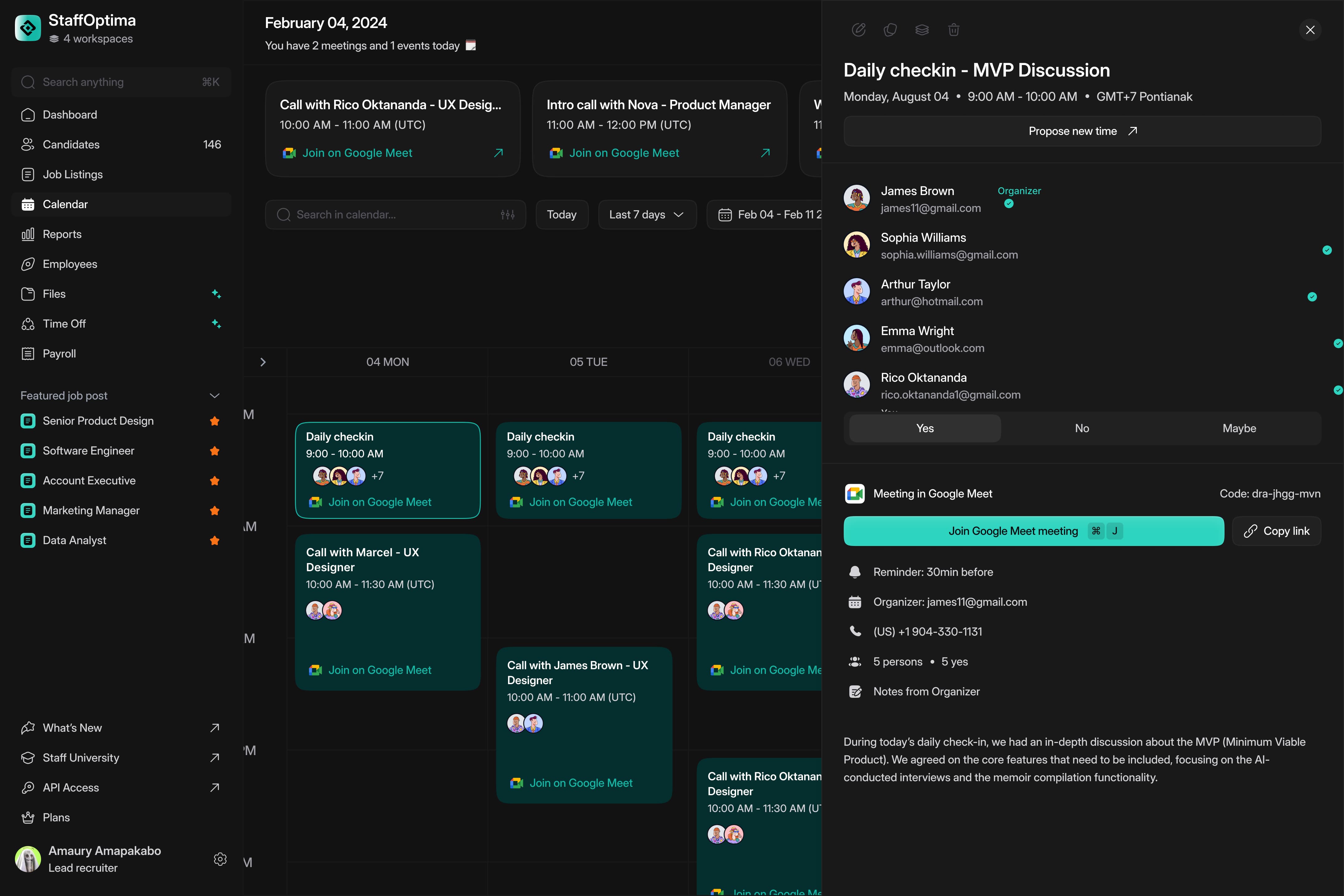Open the Feb 04 - Feb 11 date range picker
The height and width of the screenshot is (896, 1344).
tap(765, 215)
